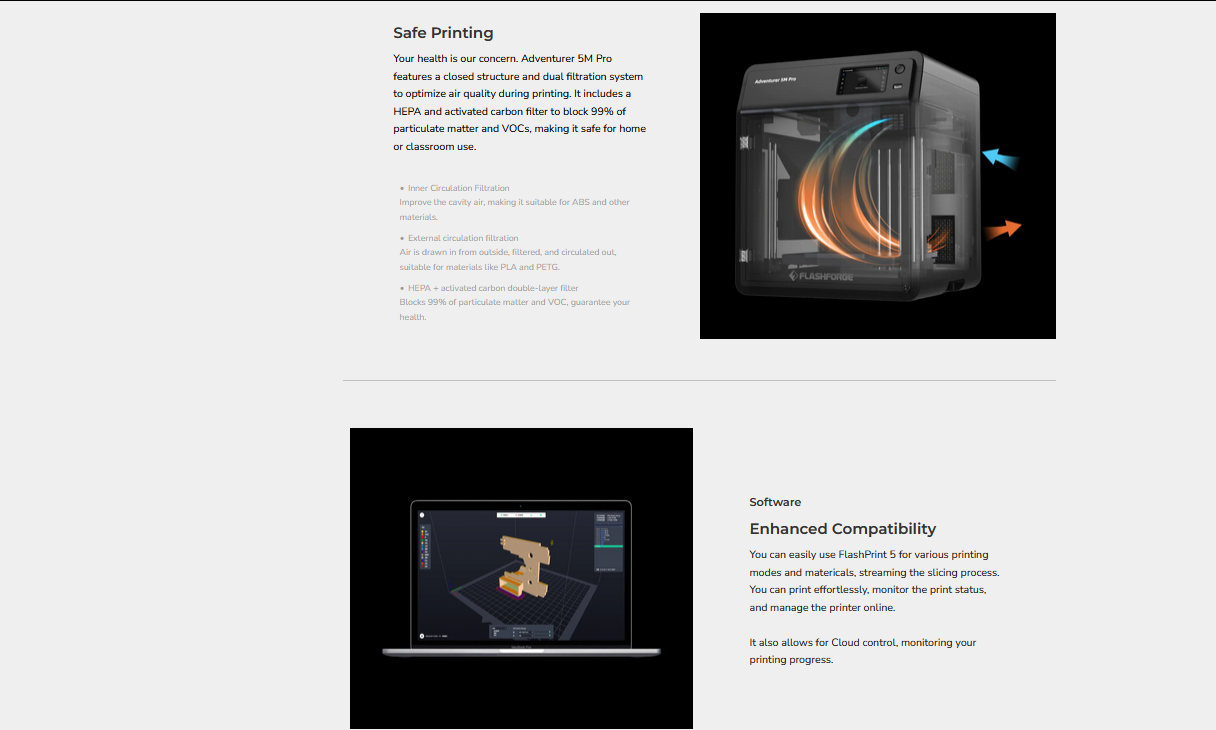Click the "External circulation filtration" bullet
Screen dimensions: 1216x730
463,238
